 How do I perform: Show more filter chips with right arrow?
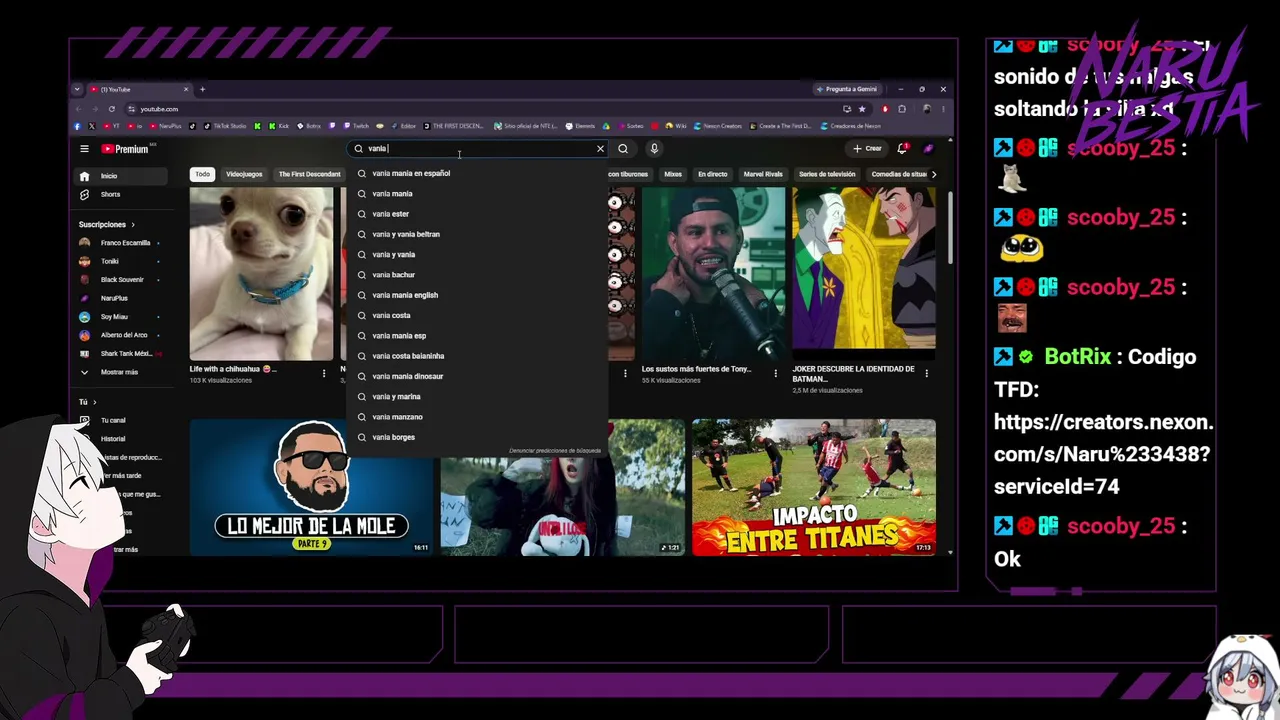934,174
